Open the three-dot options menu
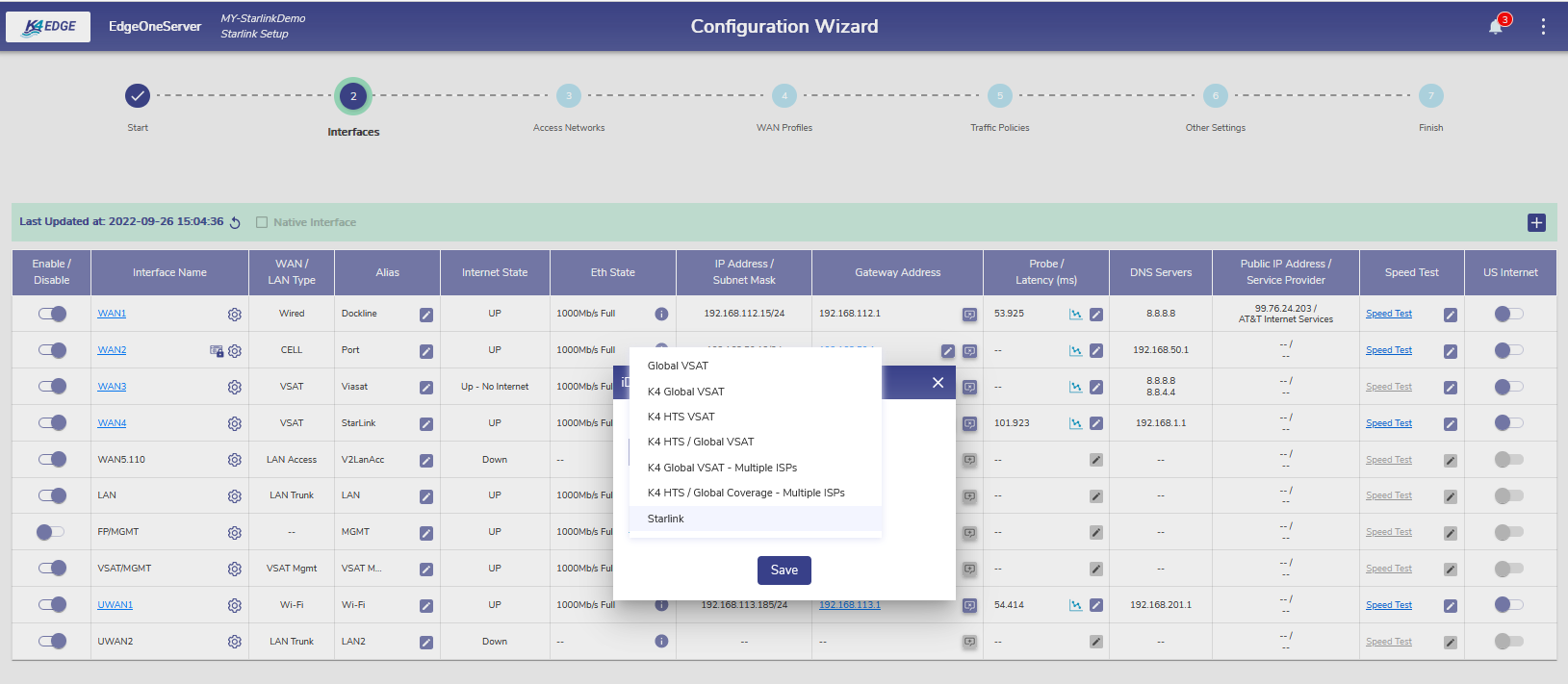 tap(1543, 27)
